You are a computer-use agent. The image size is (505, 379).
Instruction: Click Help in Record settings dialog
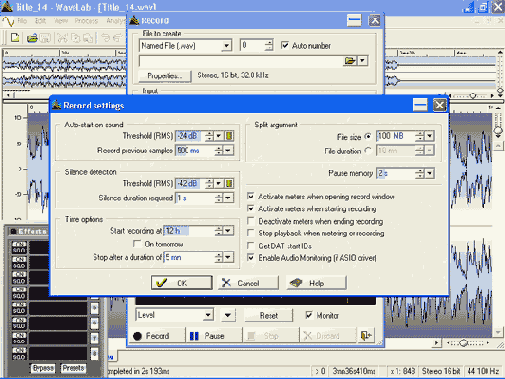point(316,283)
